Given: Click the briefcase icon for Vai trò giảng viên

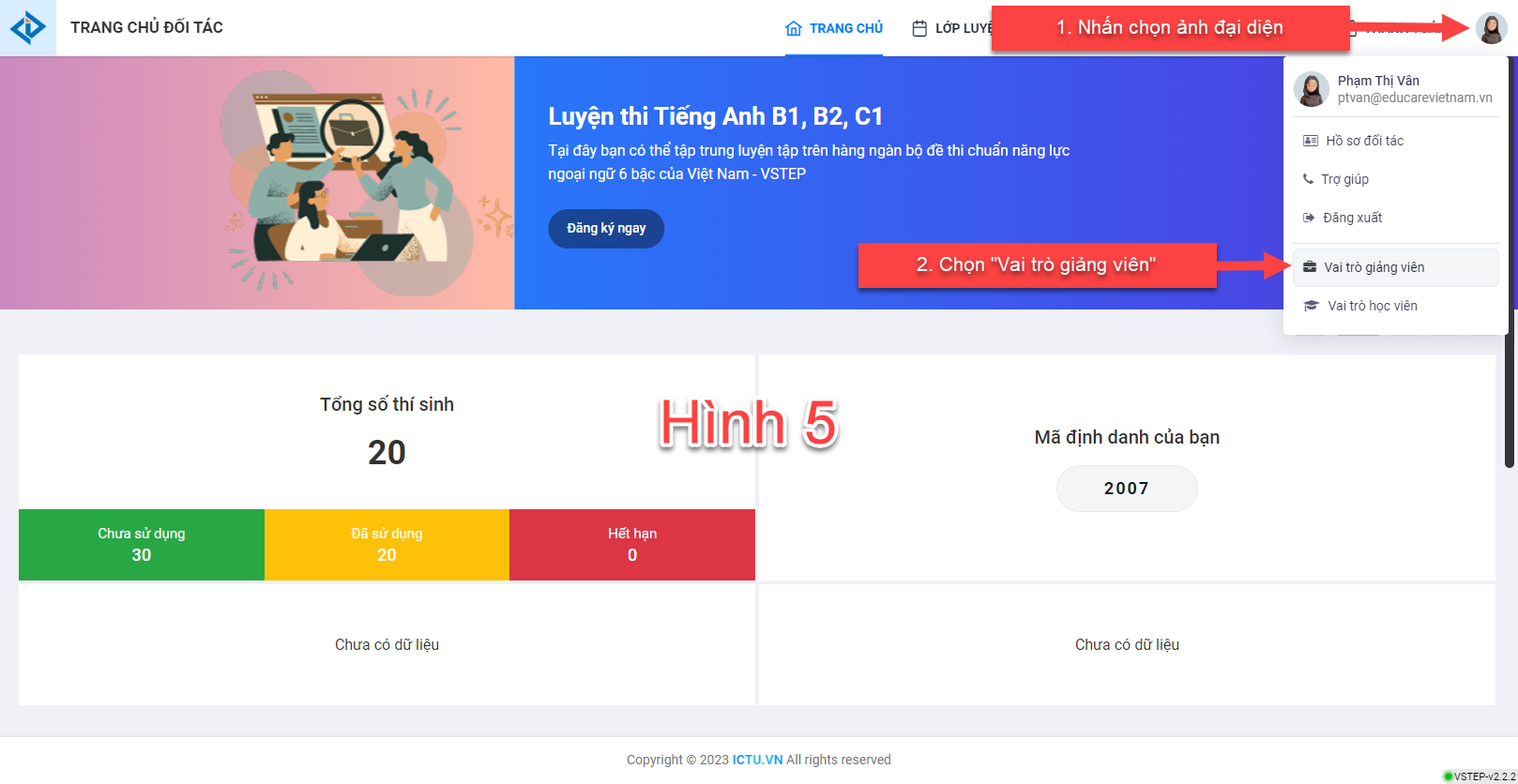Looking at the screenshot, I should (x=1310, y=267).
